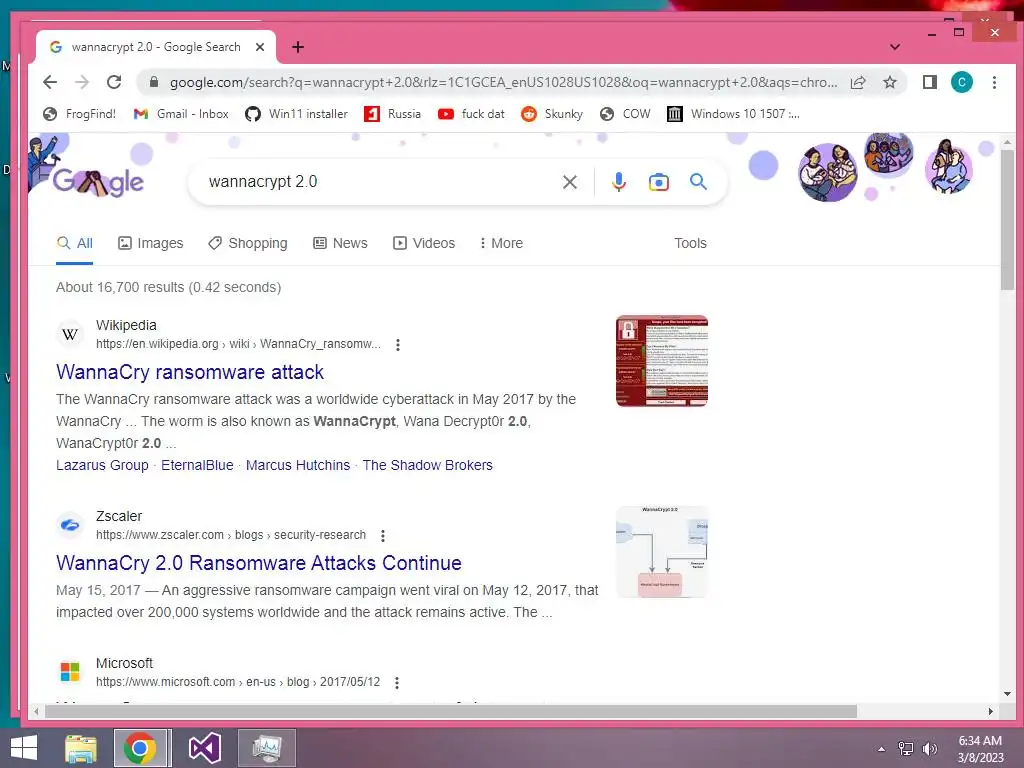Click the Wikipedia favicon

[x=70, y=334]
